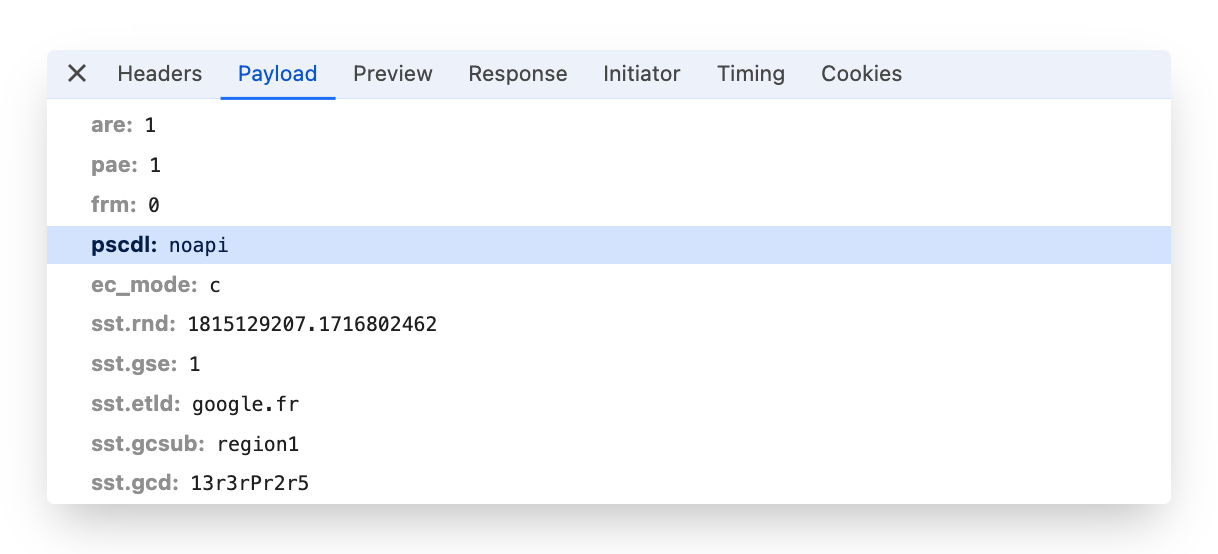
Task: Close the request details panel
Action: pos(77,73)
